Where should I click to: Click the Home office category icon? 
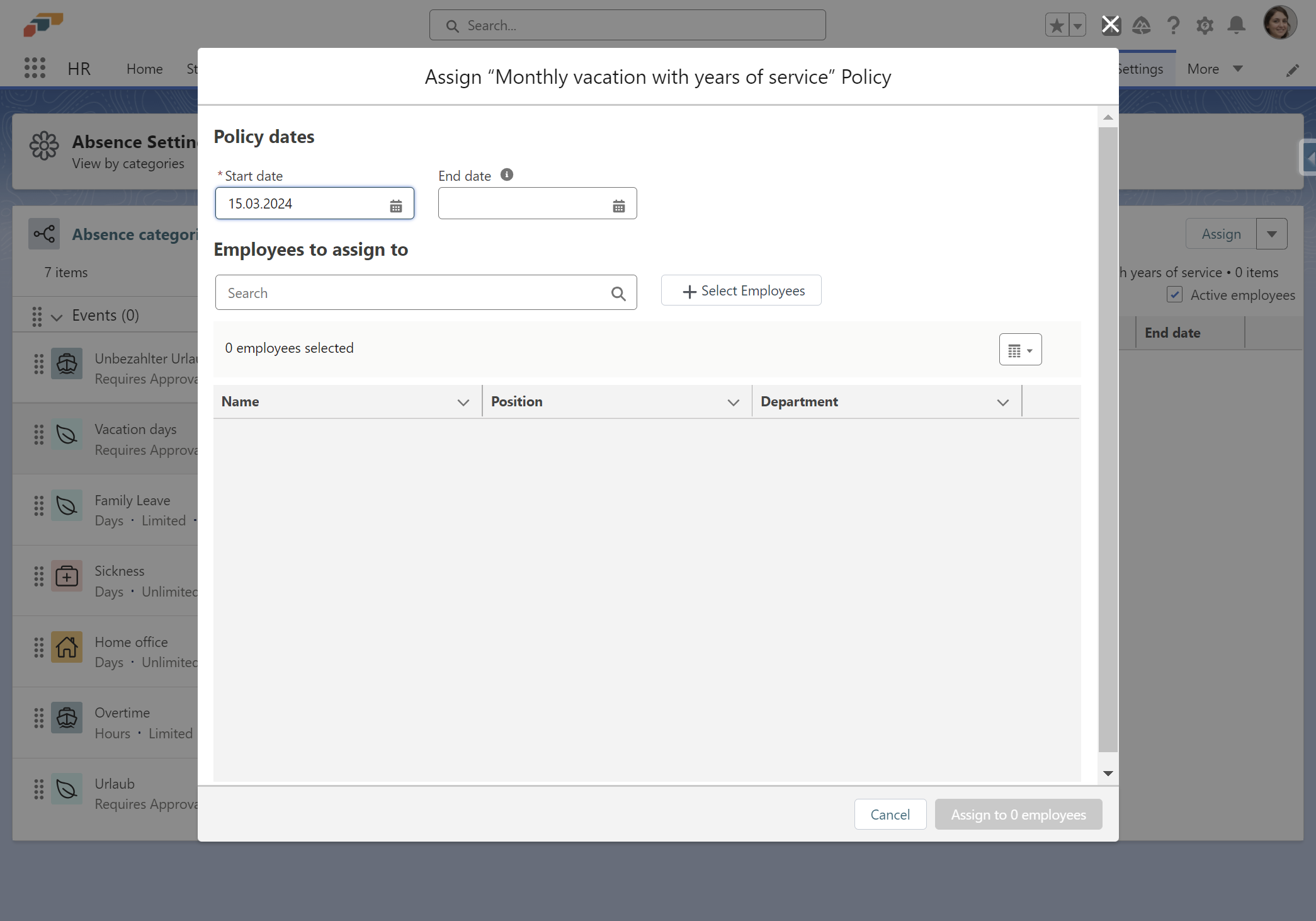point(67,647)
